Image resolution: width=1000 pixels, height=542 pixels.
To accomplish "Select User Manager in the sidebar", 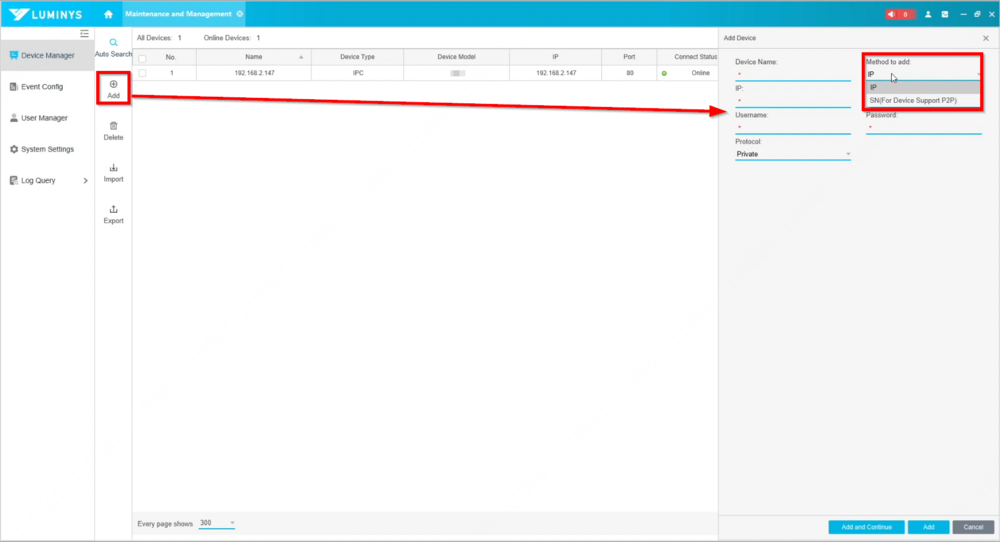I will (44, 118).
